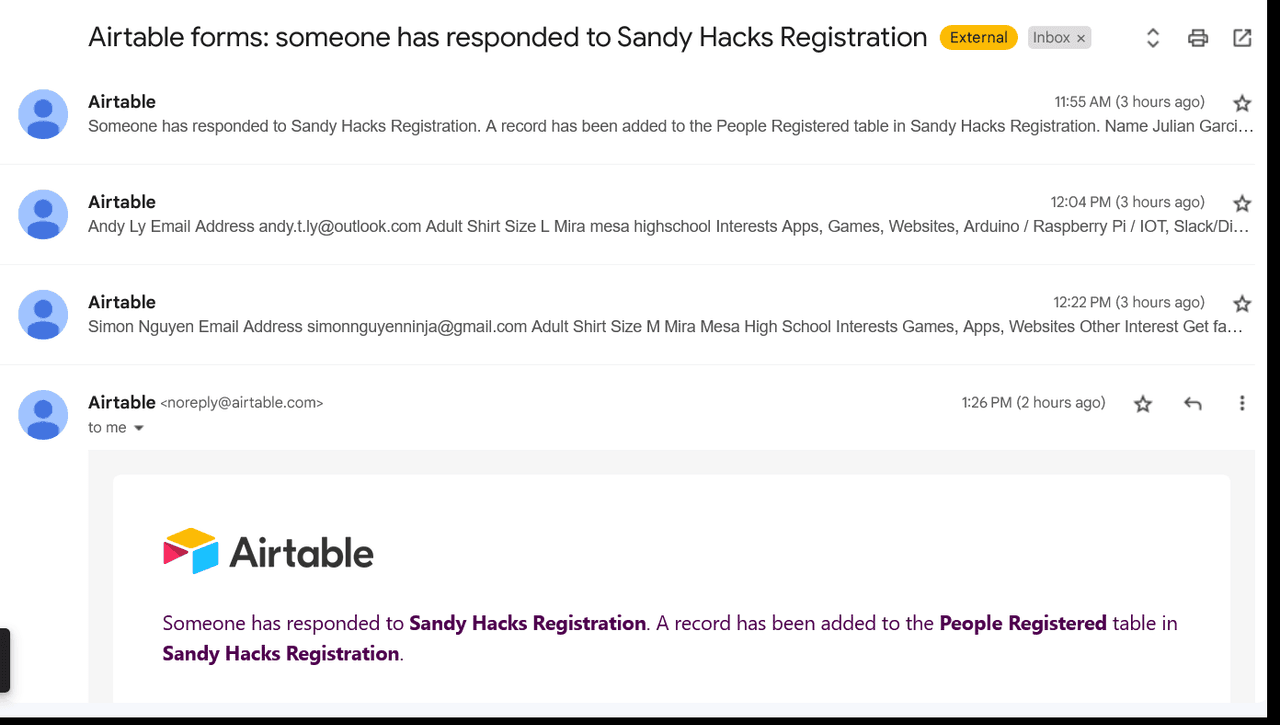Screen dimensions: 1280x725
Task: Click the yellow External tag
Action: pos(978,38)
